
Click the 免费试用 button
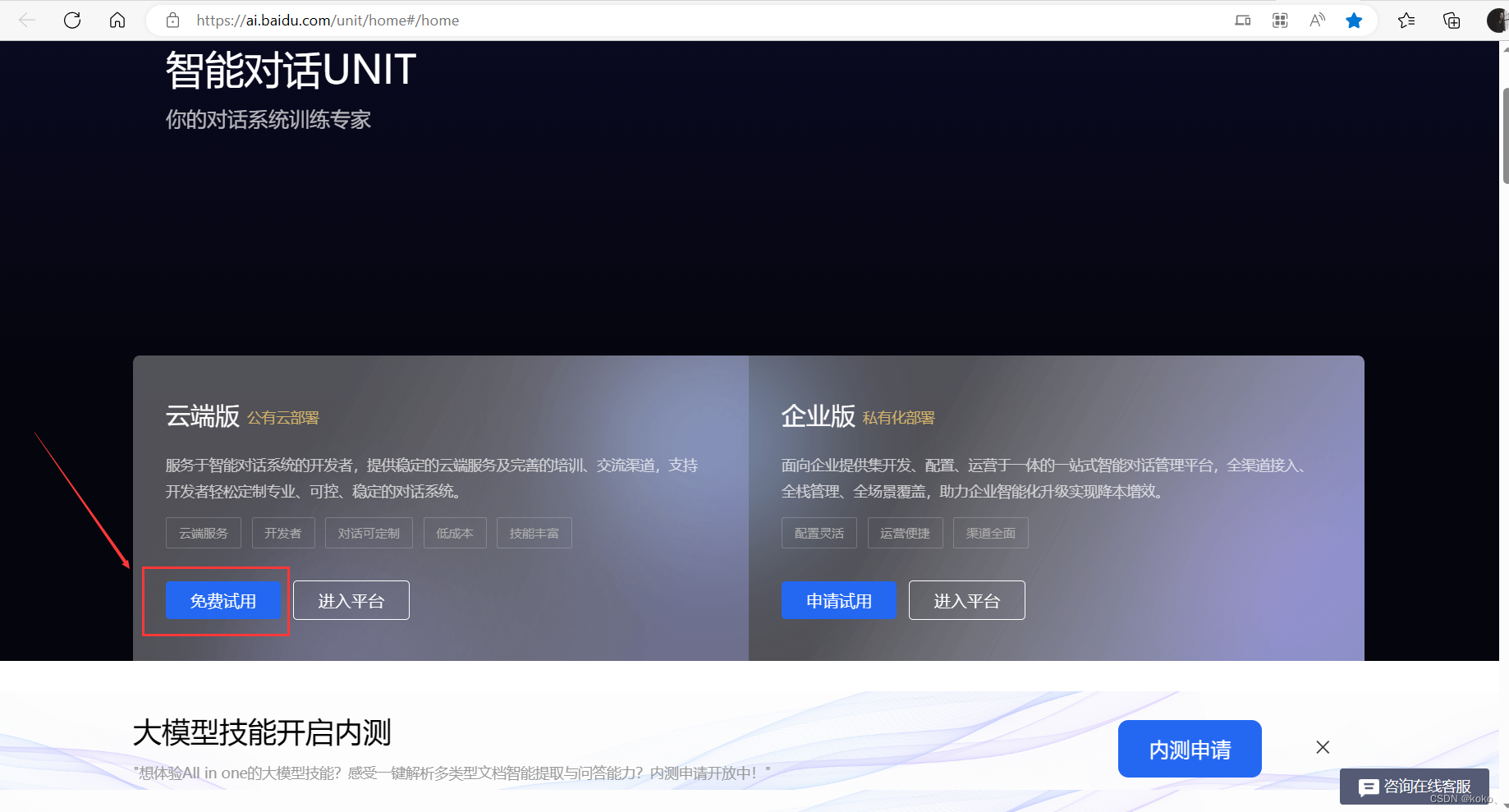(x=223, y=600)
